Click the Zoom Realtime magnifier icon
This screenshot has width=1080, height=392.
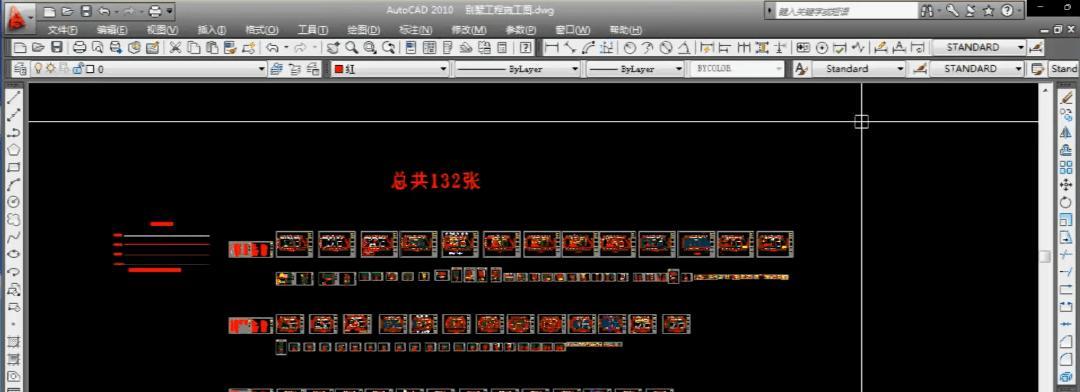(352, 48)
